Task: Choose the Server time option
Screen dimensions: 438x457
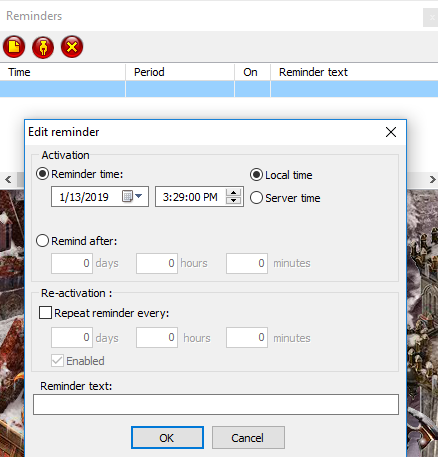Action: coord(256,198)
